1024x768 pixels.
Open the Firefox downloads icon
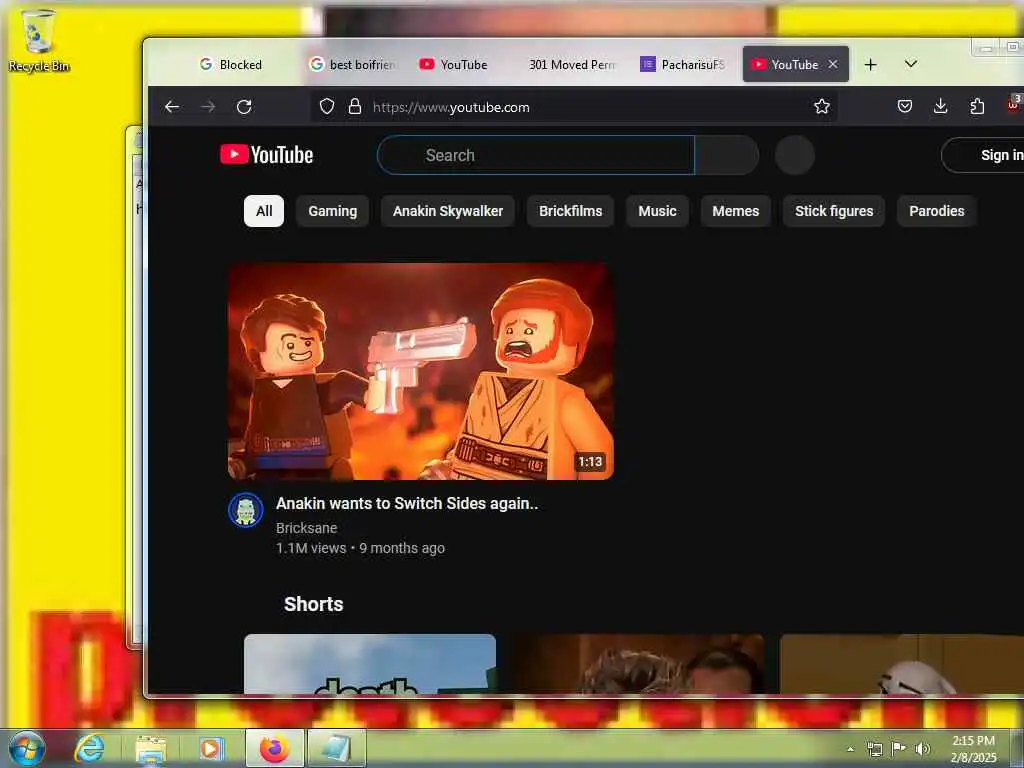(940, 106)
